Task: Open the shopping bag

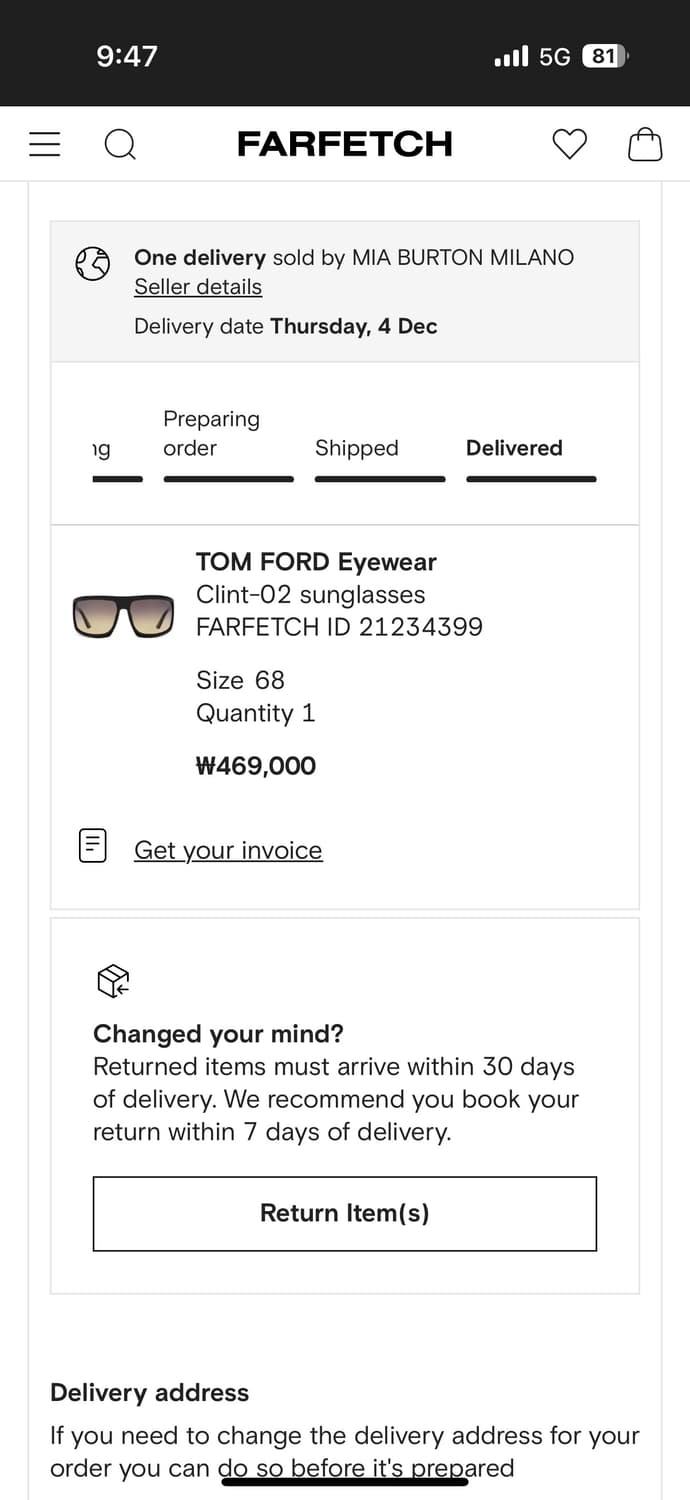Action: (x=645, y=145)
